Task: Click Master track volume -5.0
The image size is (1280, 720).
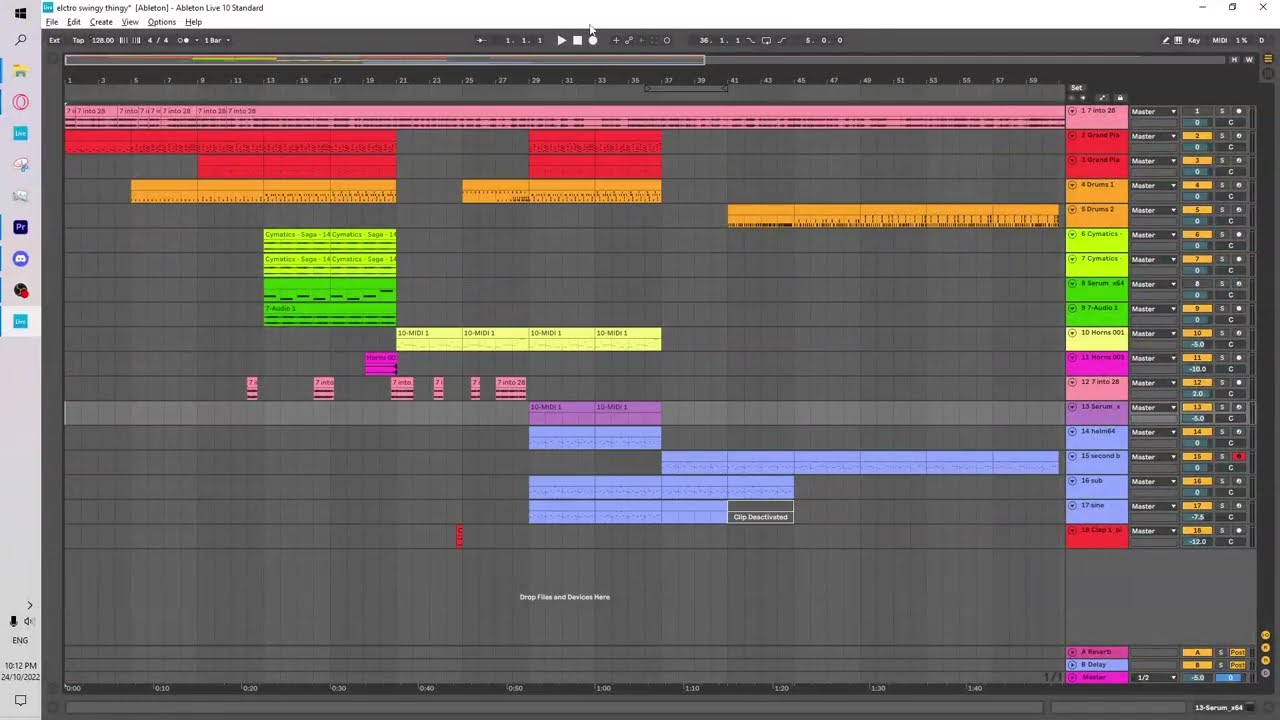Action: point(1197,677)
